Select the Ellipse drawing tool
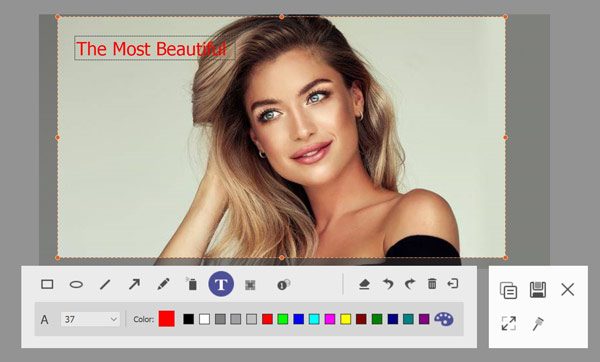Viewport: 600px width, 362px height. (x=76, y=284)
